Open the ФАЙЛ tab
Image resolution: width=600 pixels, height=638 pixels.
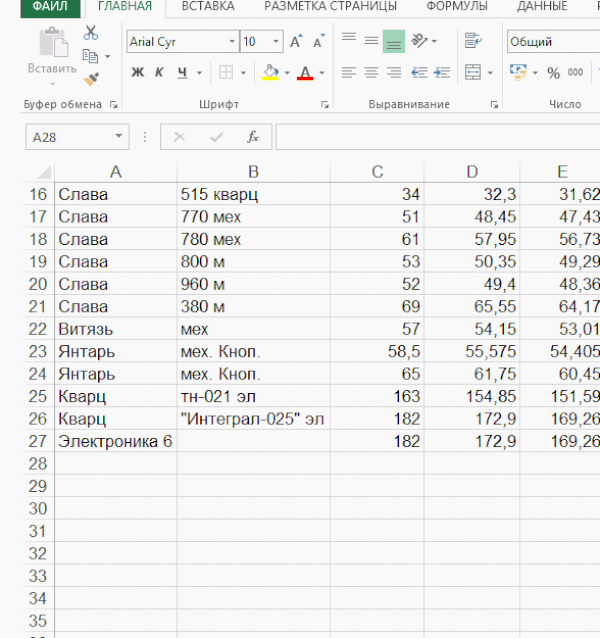tap(50, 7)
